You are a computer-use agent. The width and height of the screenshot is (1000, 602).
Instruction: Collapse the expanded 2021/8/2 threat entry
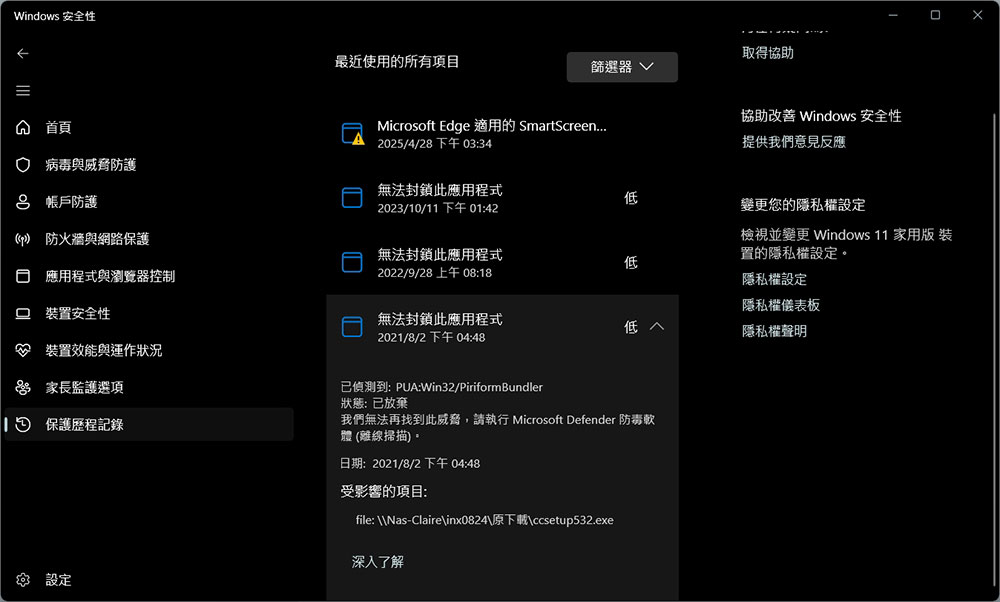[x=657, y=327]
